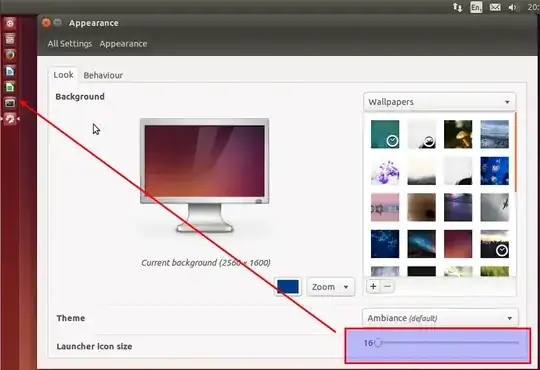The height and width of the screenshot is (370, 540).
Task: Click the Launcher icon size slider handle
Action: point(378,343)
